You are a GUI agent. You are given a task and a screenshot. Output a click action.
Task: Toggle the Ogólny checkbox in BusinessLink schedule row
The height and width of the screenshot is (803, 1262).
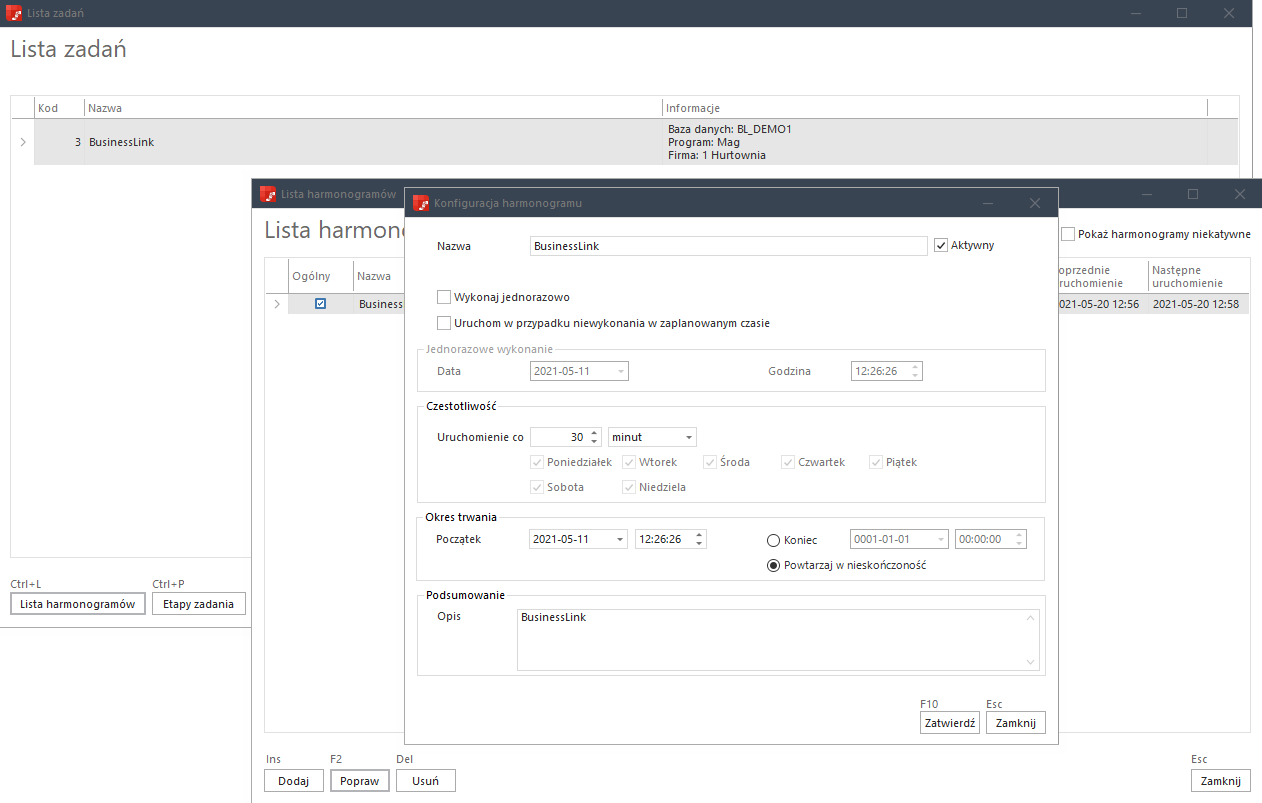(321, 304)
